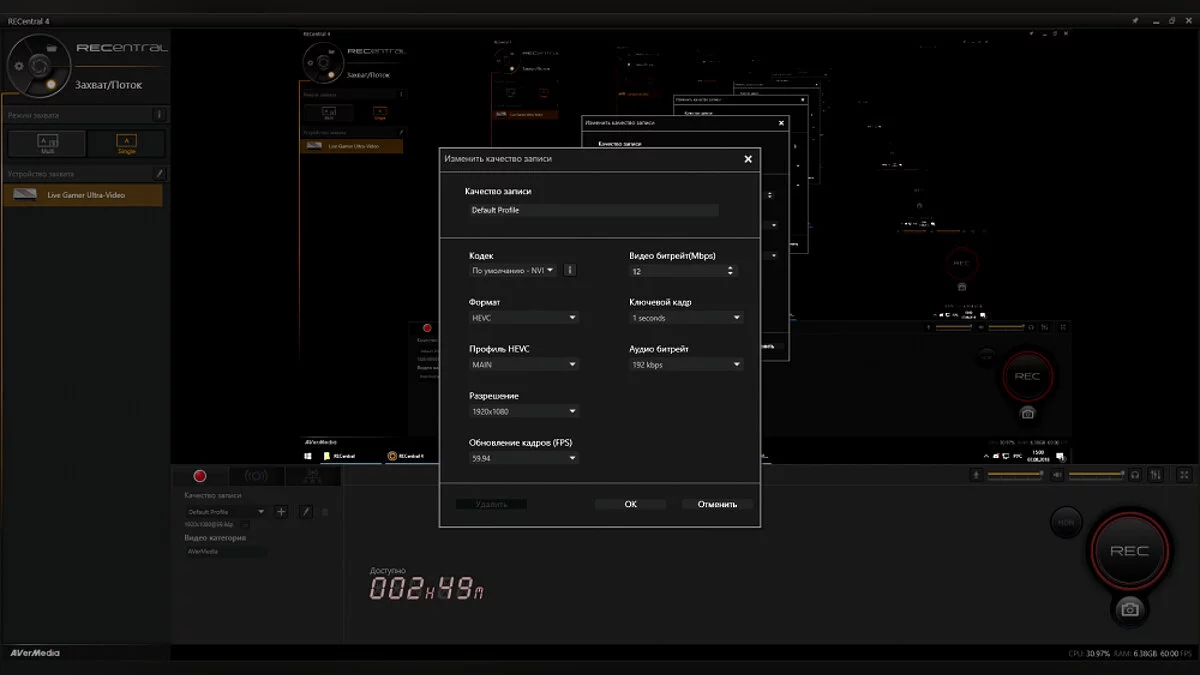
Task: Start recording with the large REC button
Action: point(1129,551)
